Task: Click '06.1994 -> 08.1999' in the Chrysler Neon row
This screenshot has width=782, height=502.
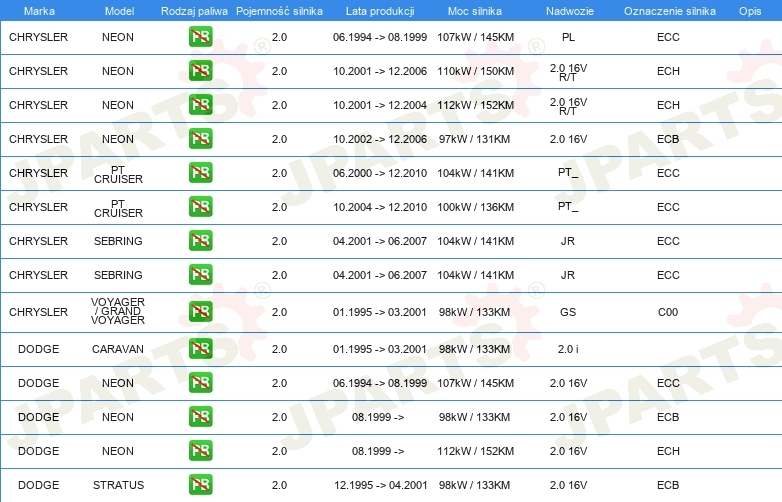Action: [380, 37]
